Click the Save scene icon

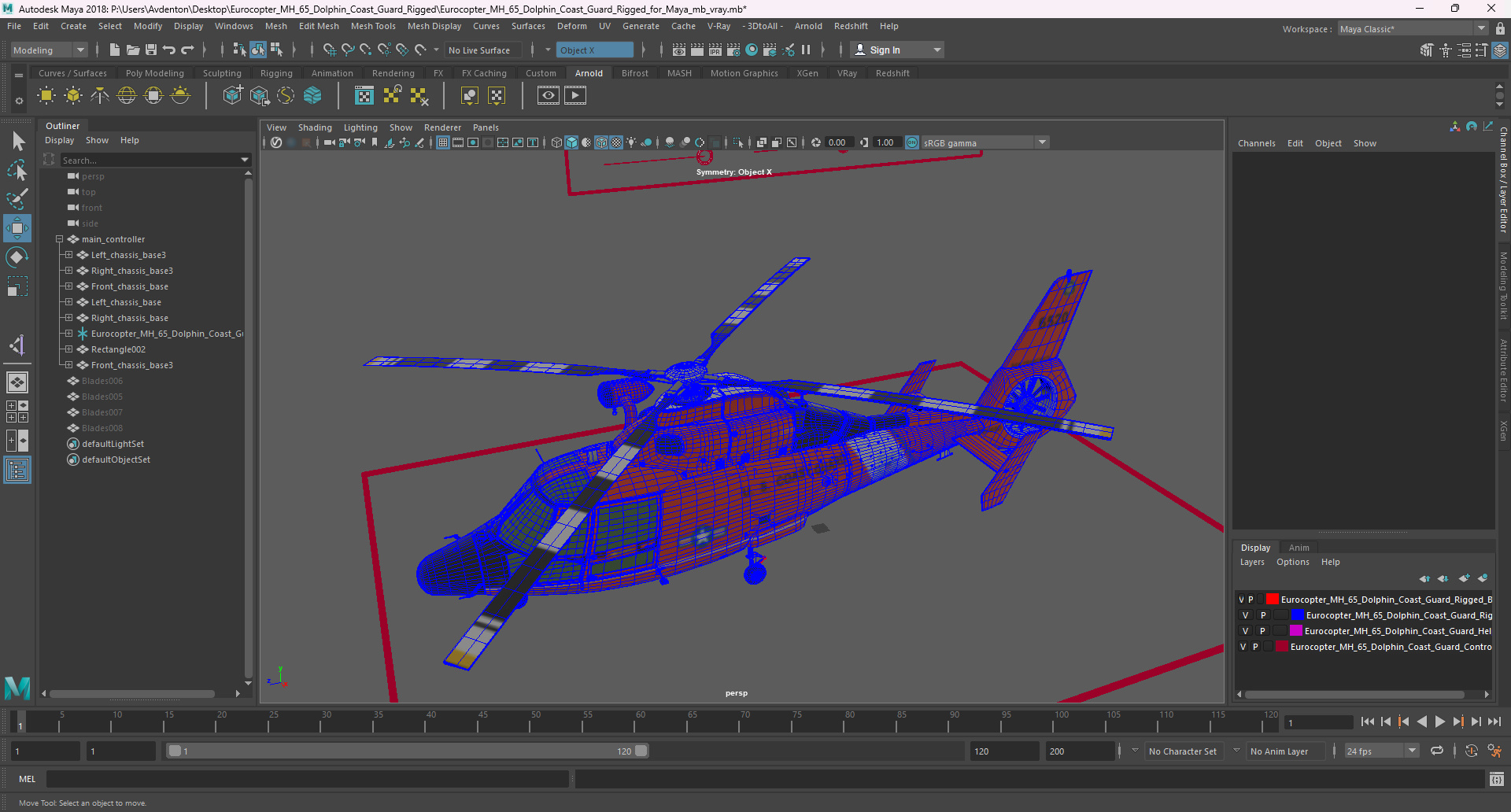coord(151,50)
